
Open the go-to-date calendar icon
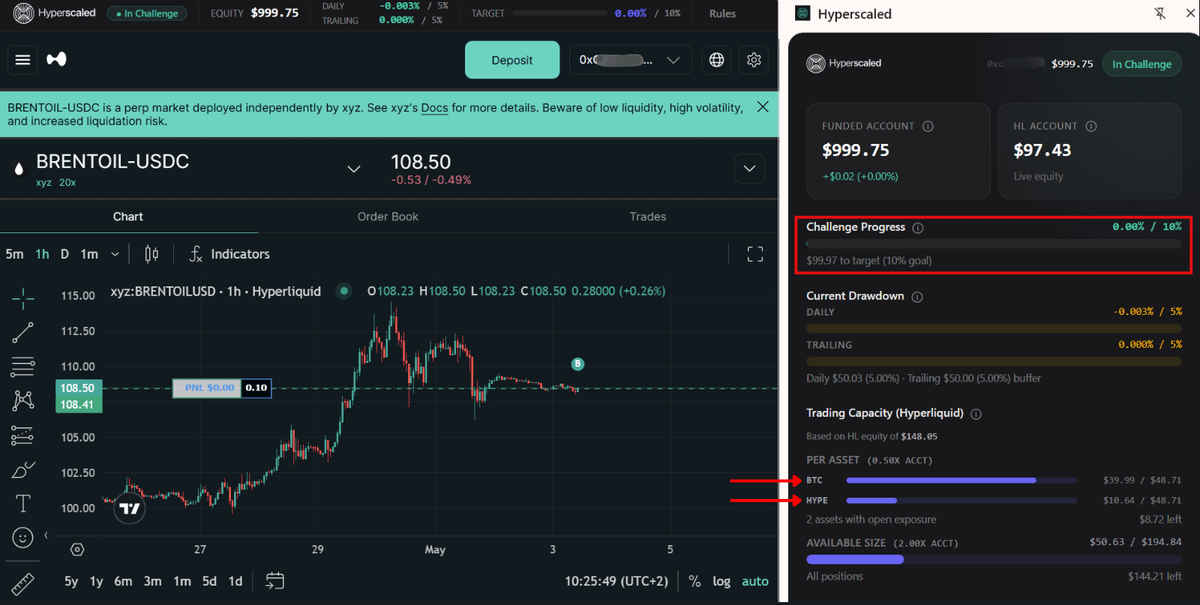coord(275,581)
